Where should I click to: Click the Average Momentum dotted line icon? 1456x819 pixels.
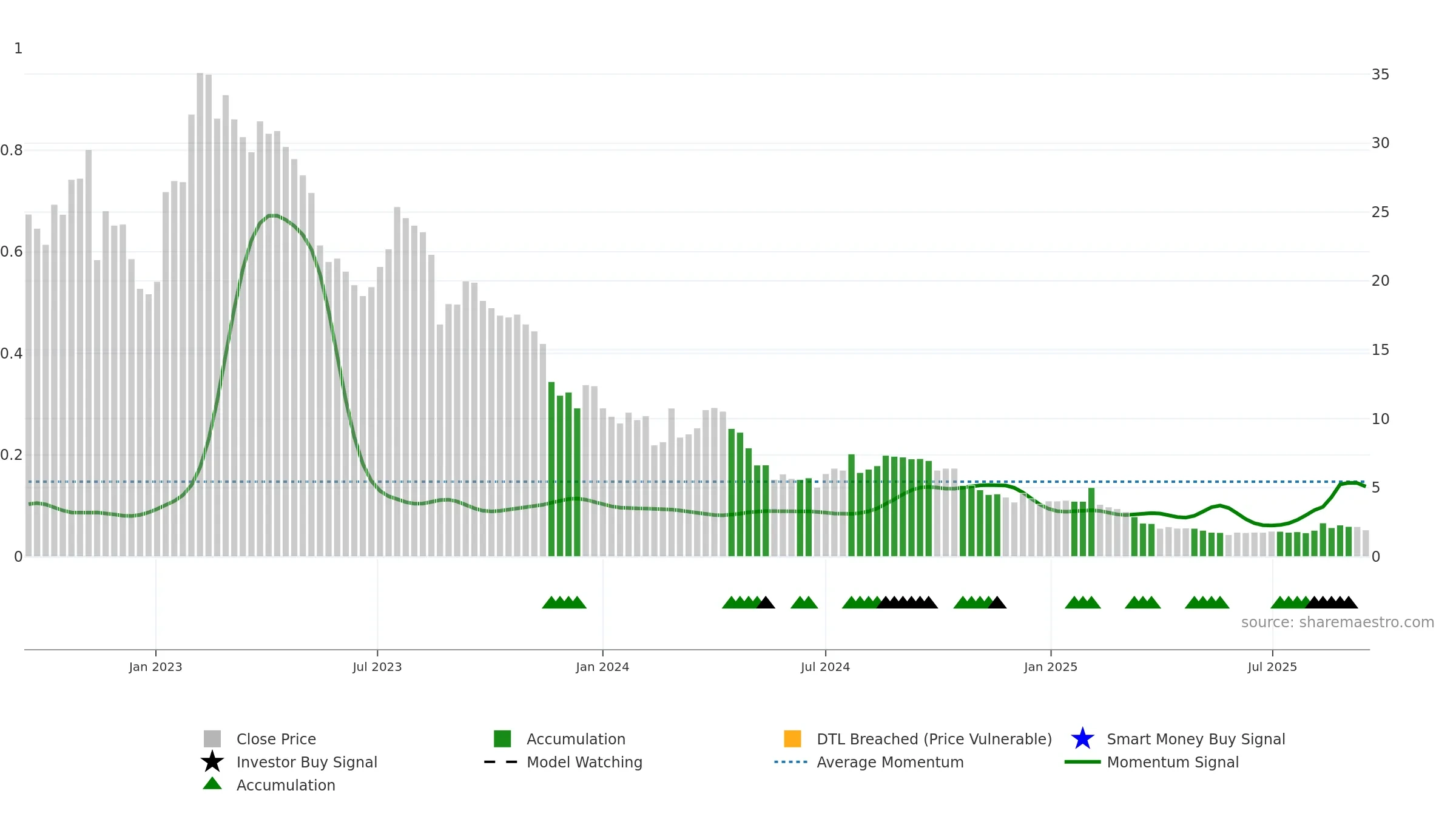coord(791,762)
